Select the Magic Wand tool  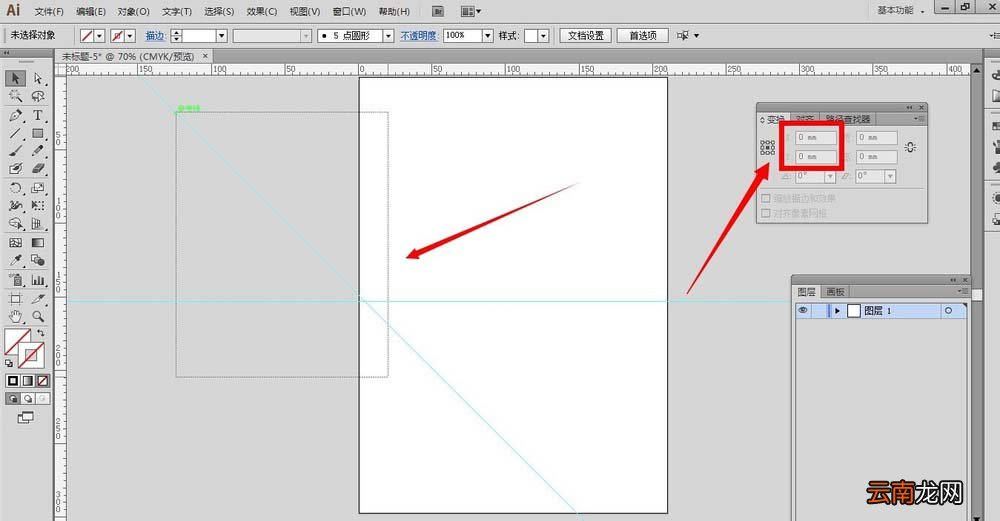pyautogui.click(x=16, y=96)
